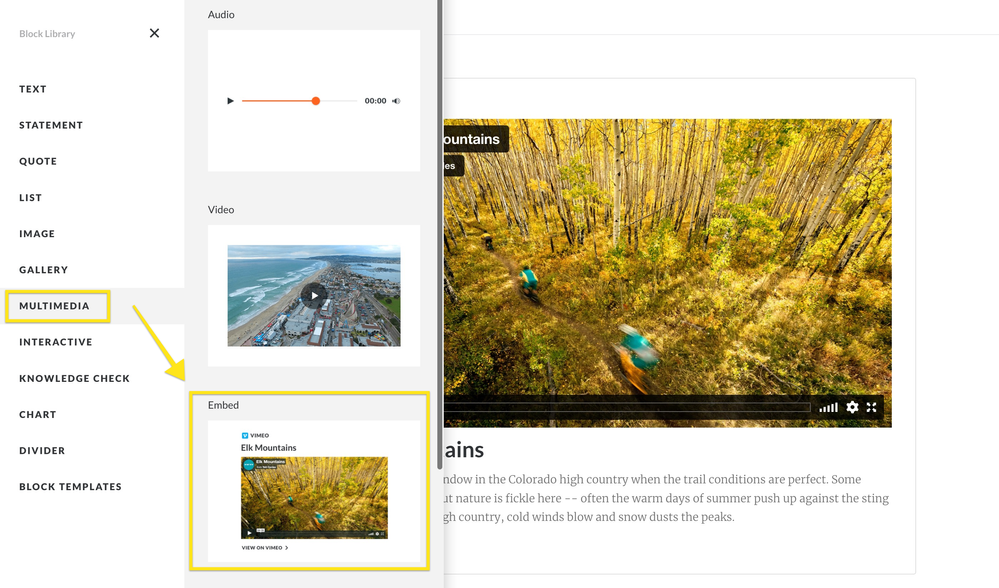
Task: Open Vimeo video settings gear
Action: click(x=852, y=407)
